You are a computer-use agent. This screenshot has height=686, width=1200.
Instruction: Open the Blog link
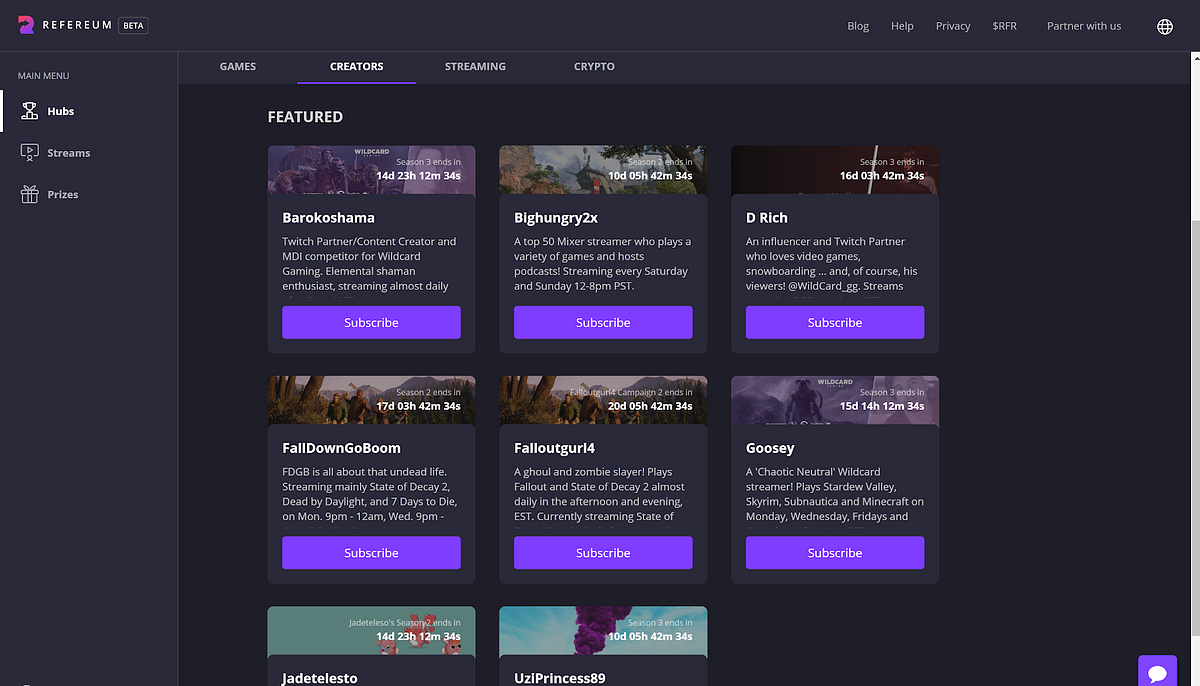[858, 26]
